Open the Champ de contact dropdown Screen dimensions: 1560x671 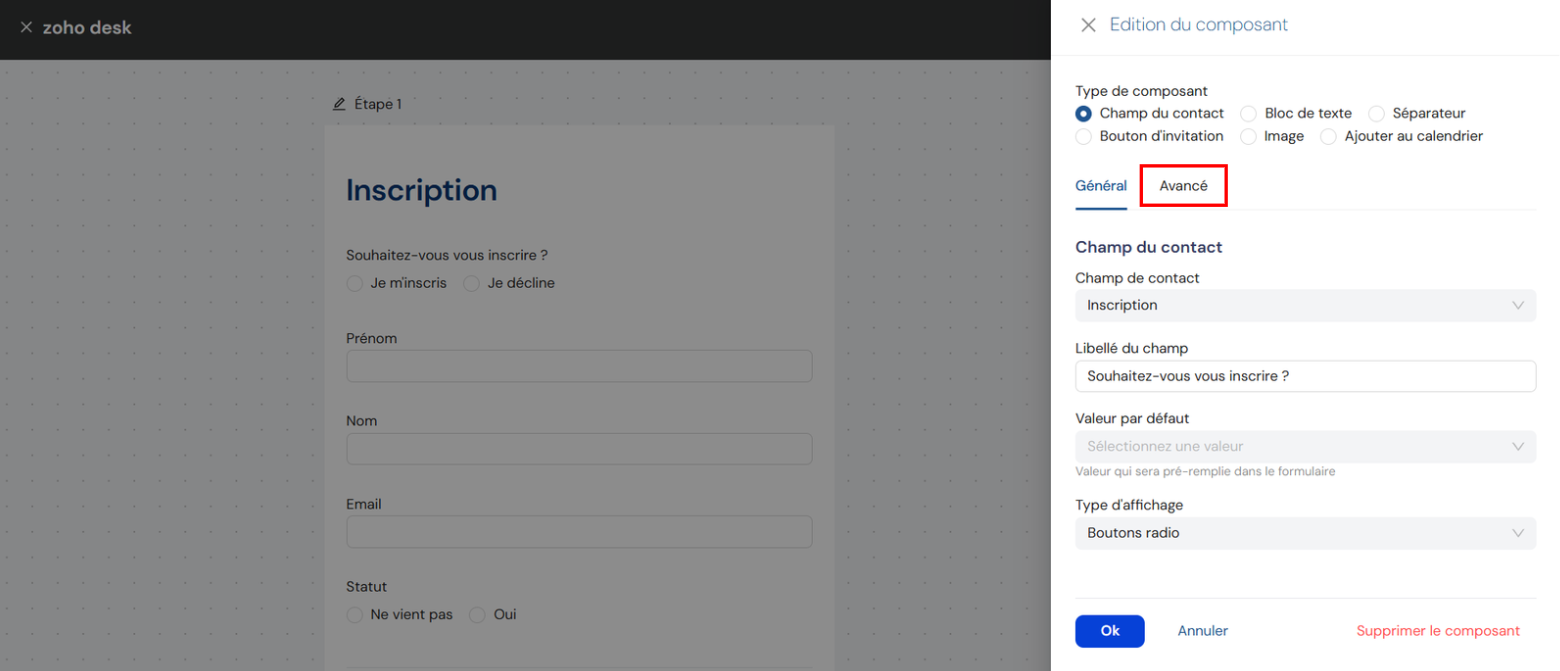[1305, 305]
